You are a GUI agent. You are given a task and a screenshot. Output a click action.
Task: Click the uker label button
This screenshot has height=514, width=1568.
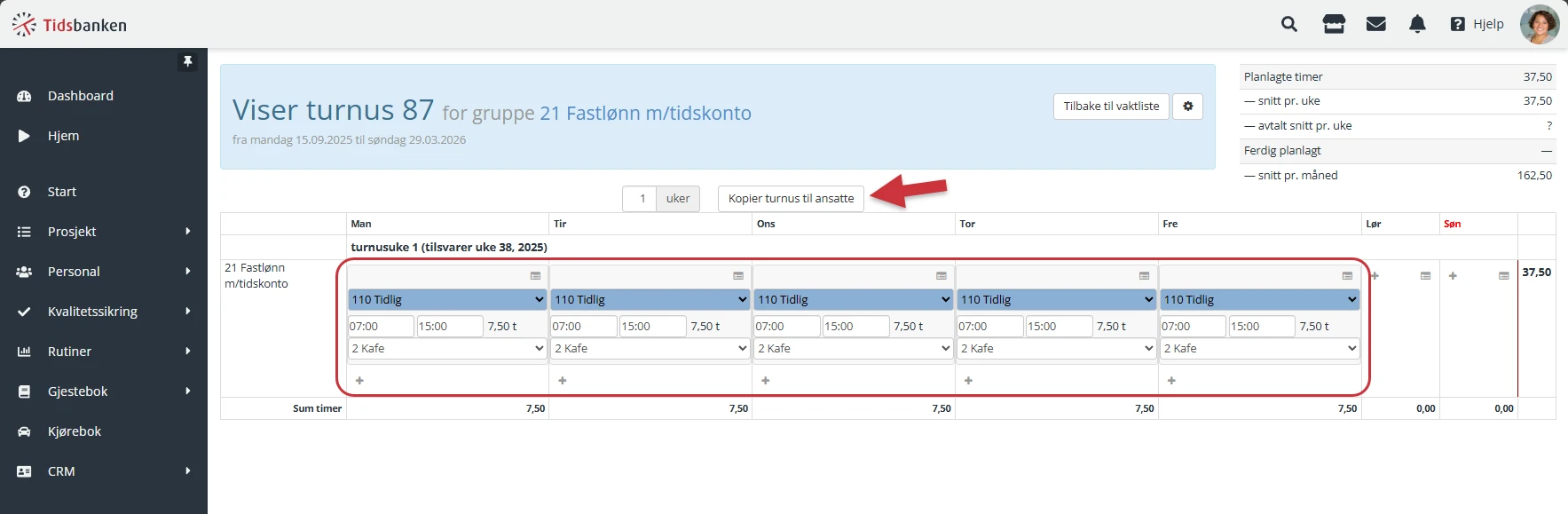(x=678, y=199)
